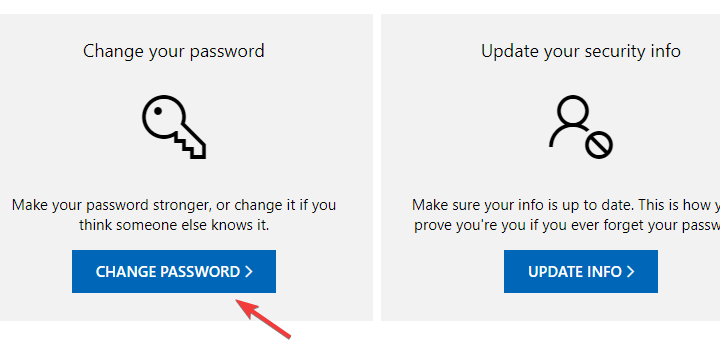Click the UPDATE INFO button
The width and height of the screenshot is (720, 360).
[x=581, y=271]
